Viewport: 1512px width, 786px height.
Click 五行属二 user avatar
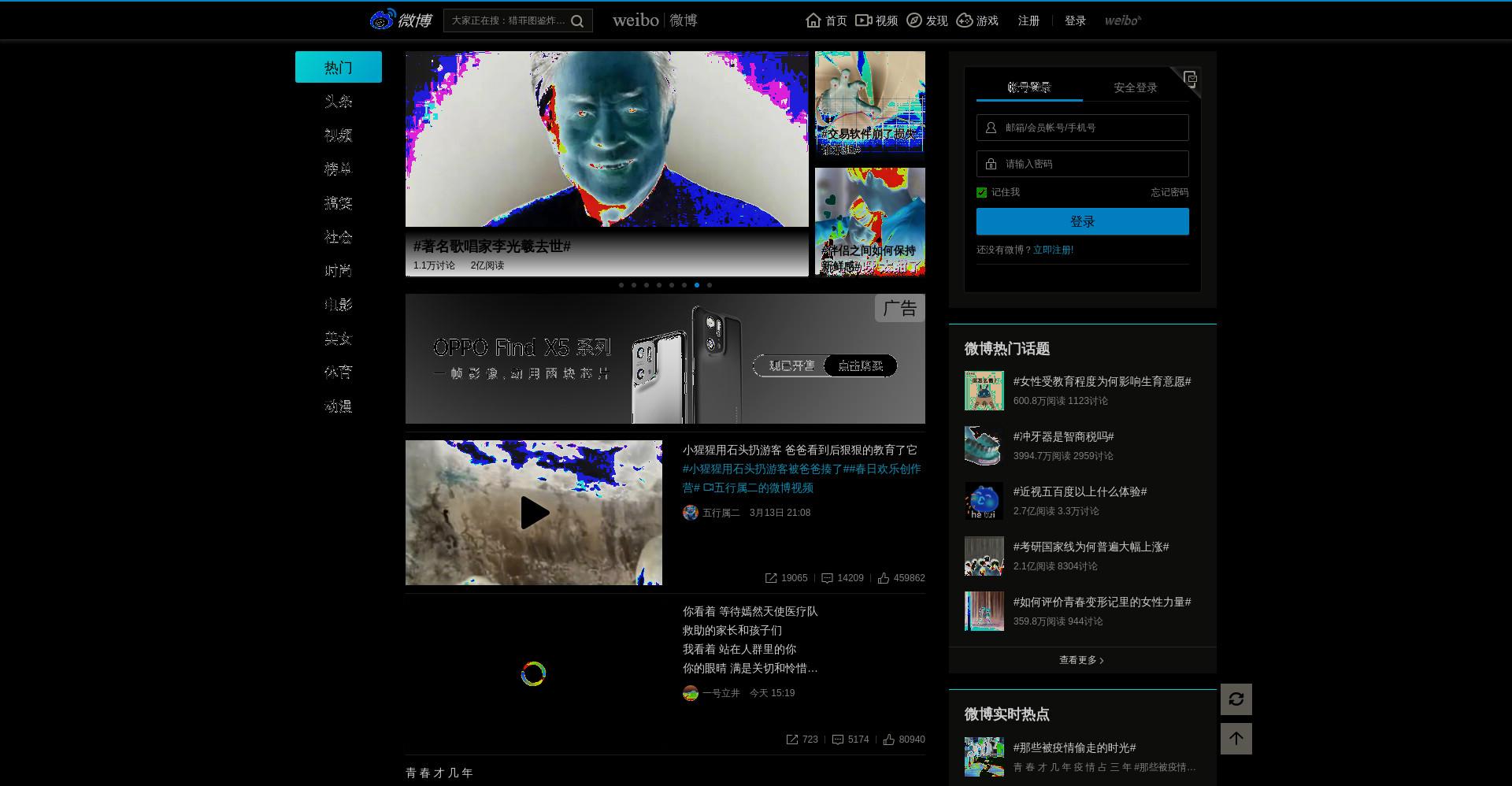[x=691, y=513]
